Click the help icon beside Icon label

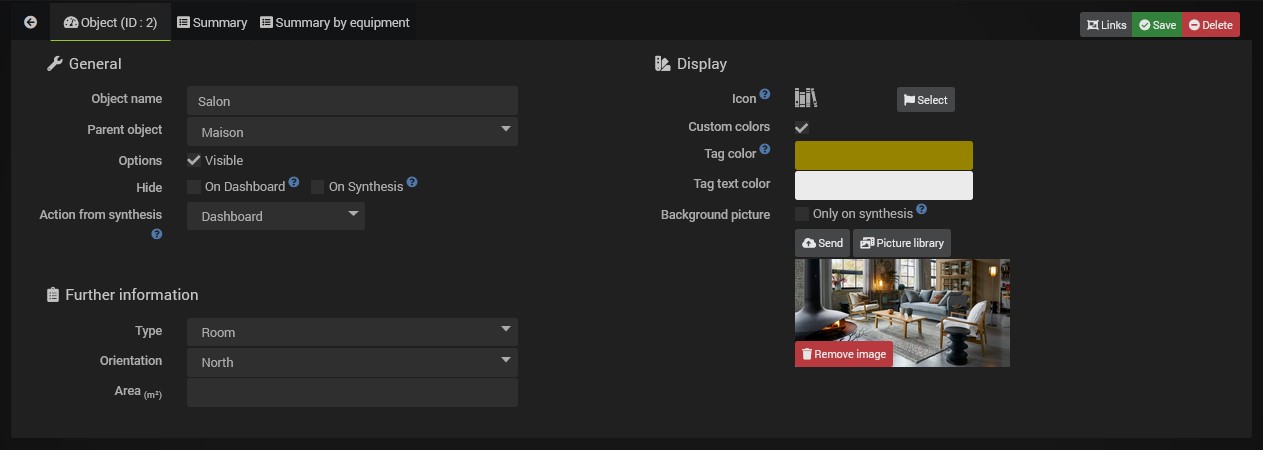(765, 94)
